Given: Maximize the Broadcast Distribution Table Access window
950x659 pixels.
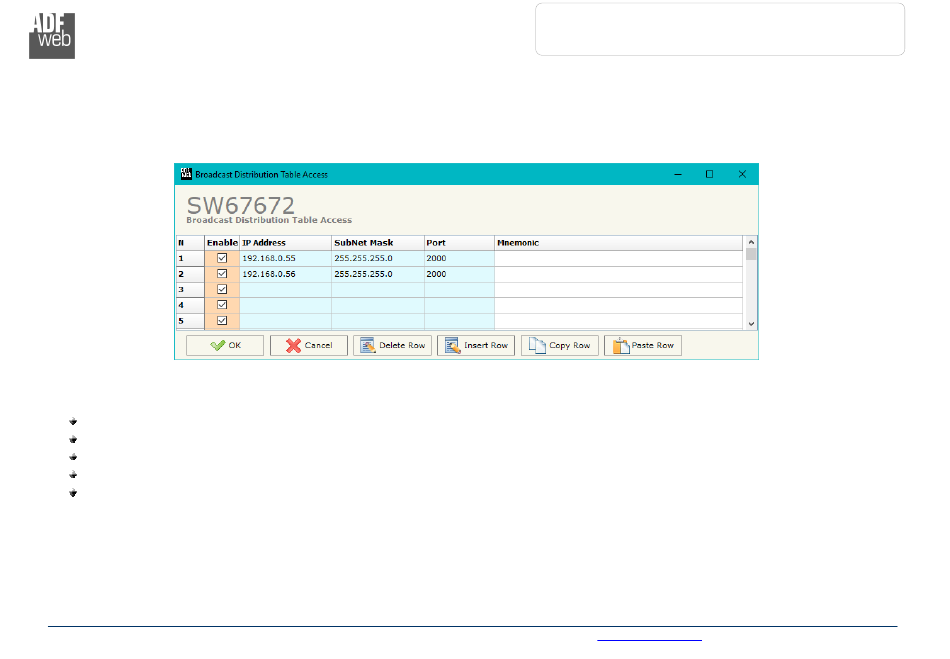Looking at the screenshot, I should [709, 174].
